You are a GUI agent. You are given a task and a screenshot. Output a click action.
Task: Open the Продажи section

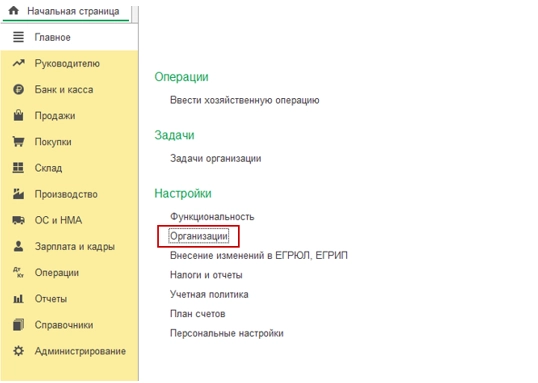(55, 116)
